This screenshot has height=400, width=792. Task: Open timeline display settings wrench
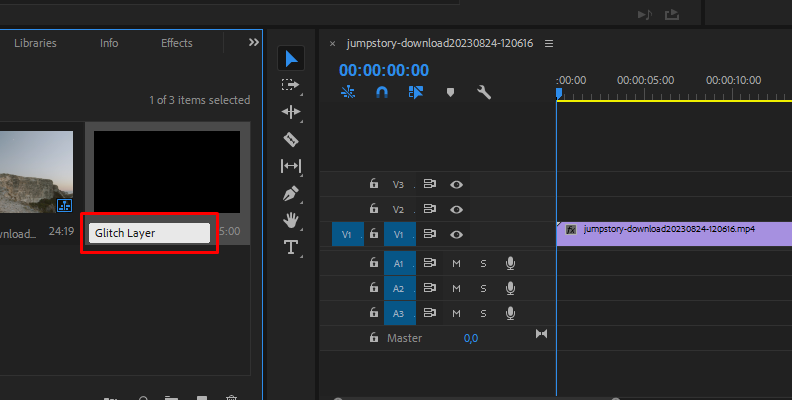click(484, 92)
